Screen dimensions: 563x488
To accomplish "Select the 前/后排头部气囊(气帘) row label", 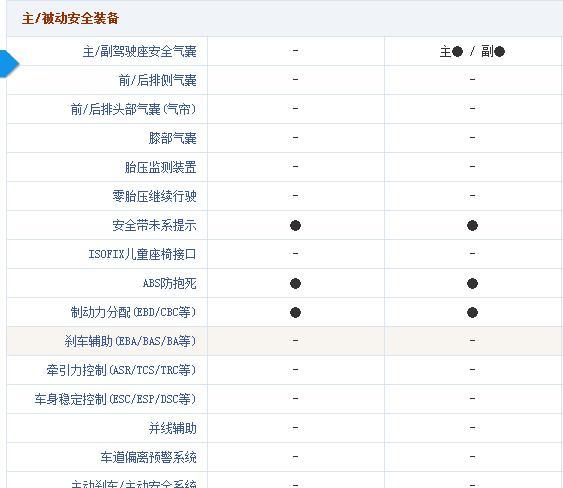I will (134, 109).
